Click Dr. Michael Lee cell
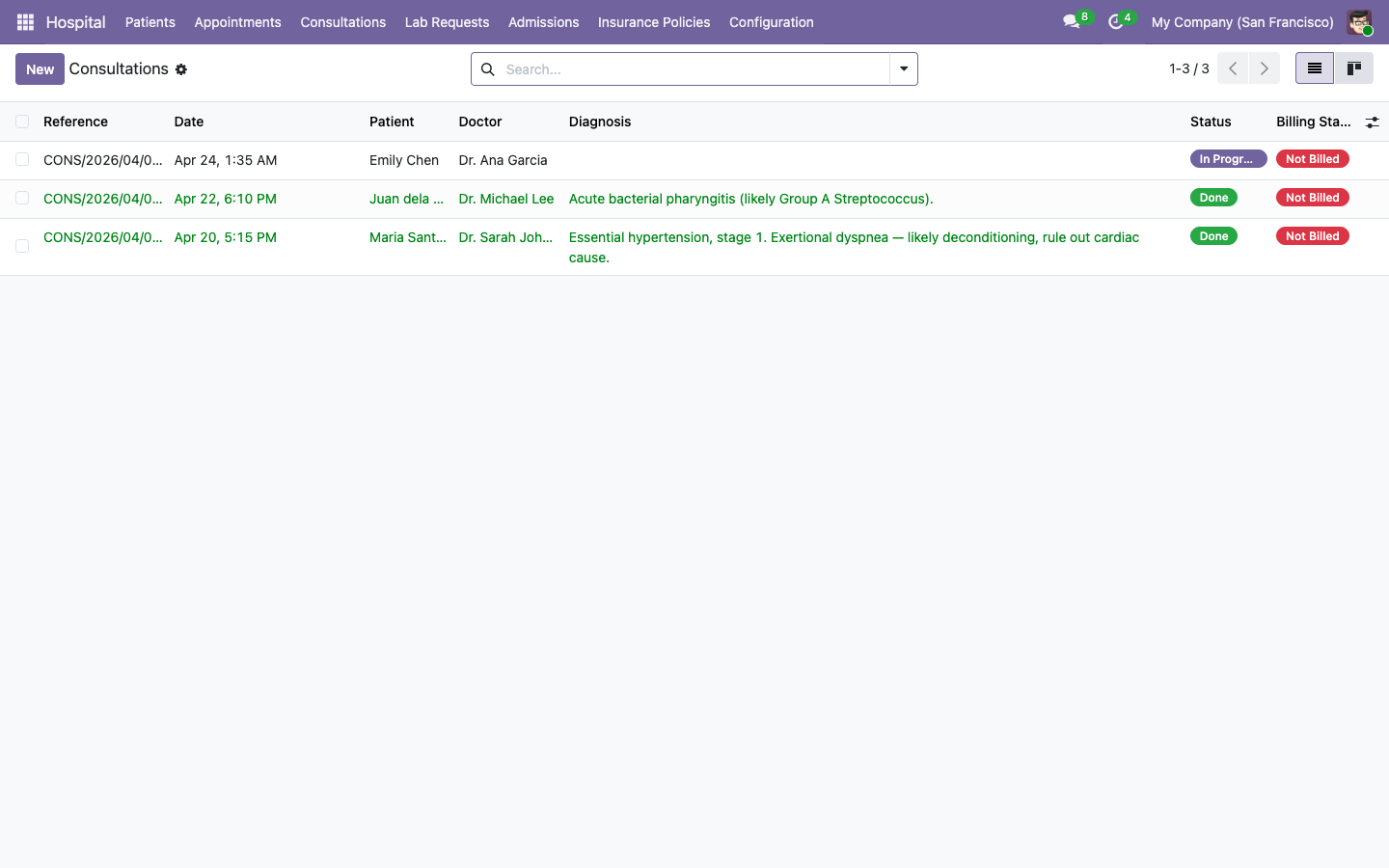The image size is (1389, 868). coord(506,199)
